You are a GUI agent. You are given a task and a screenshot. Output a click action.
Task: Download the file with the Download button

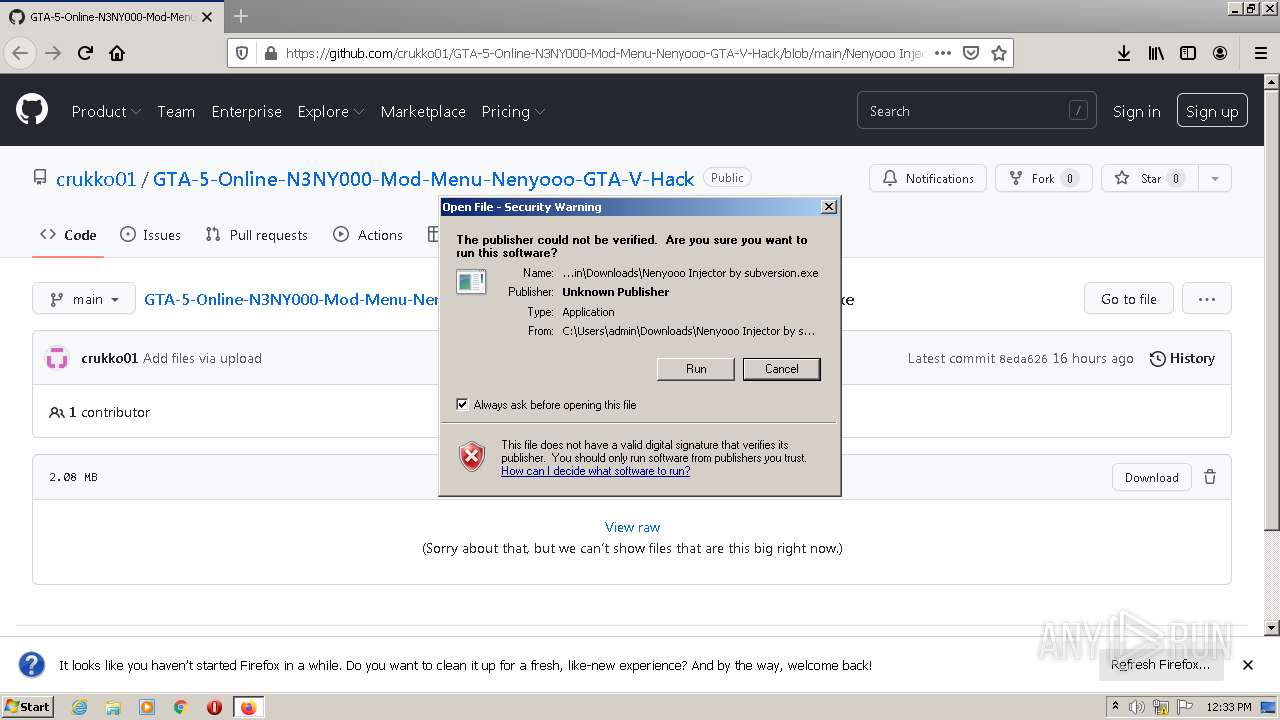1152,477
